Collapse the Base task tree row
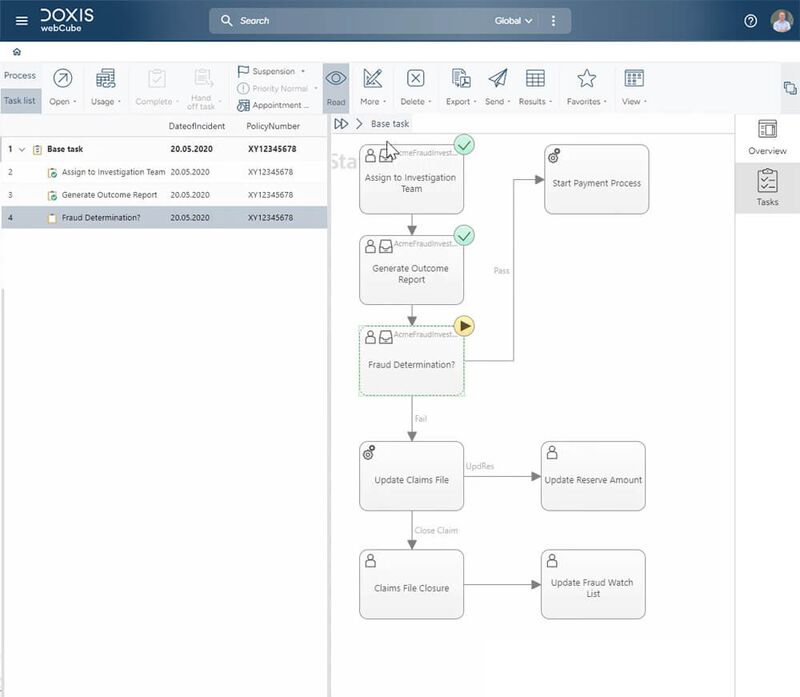The image size is (800, 697). point(22,149)
